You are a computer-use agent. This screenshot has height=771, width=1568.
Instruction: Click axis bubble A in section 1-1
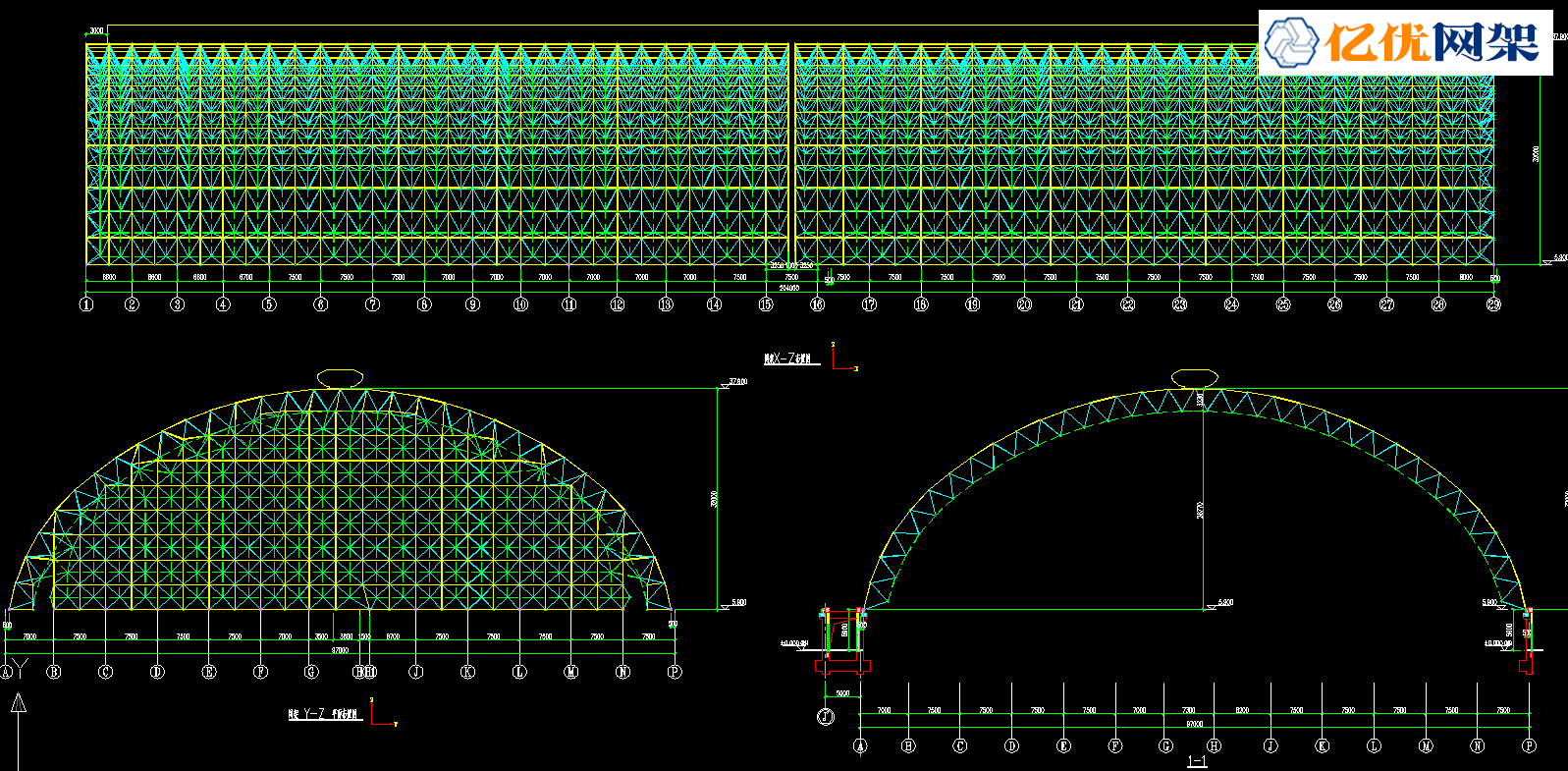[x=861, y=746]
